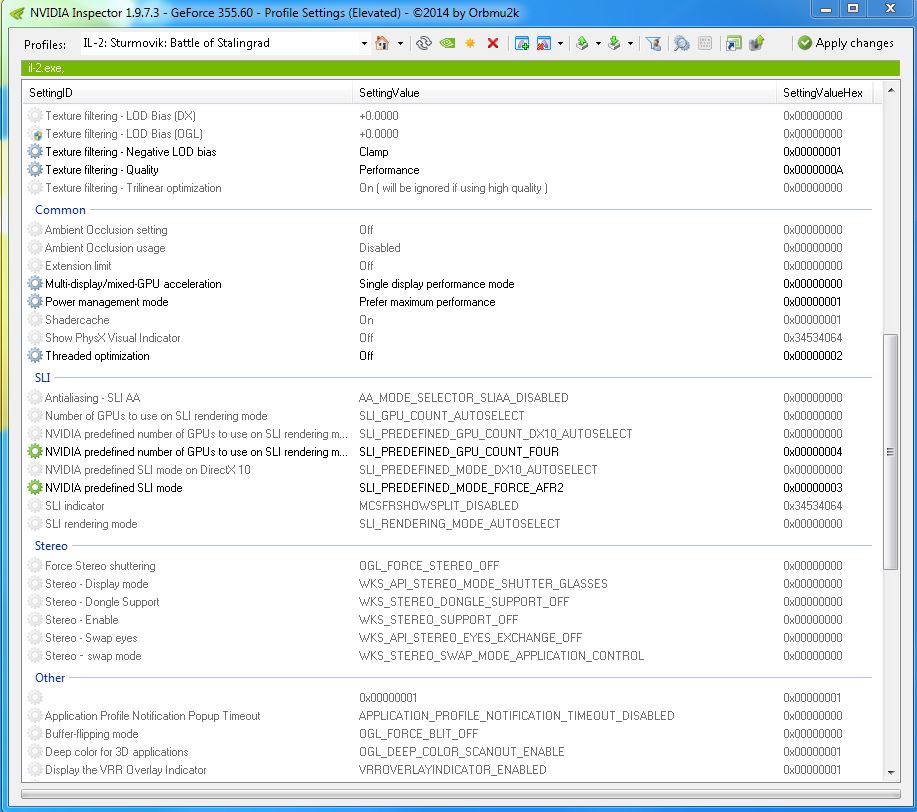Screen dimensions: 917x812
Task: Click green gear beside SLI_PREDEFINED_GPU_COUNT_FOUR row
Action: point(35,452)
